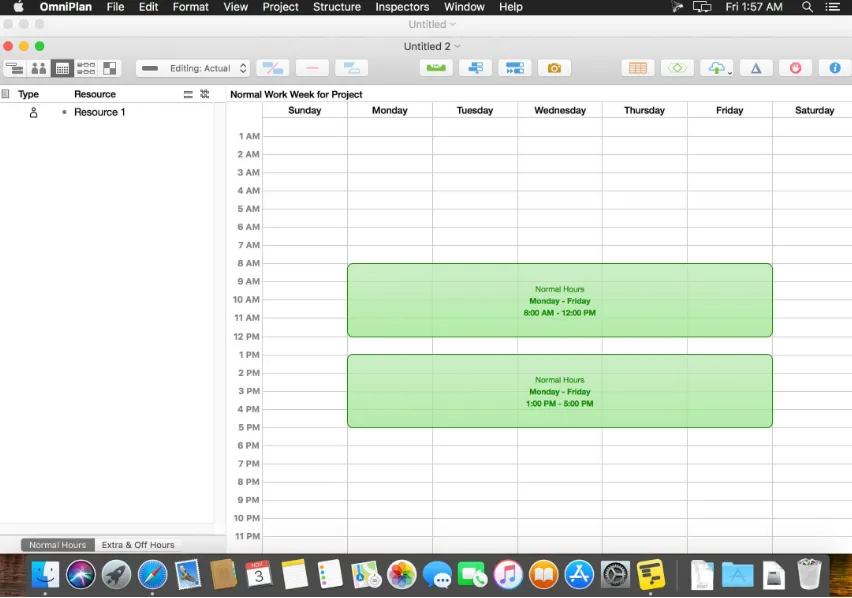Click the camera Set Baseline button
The image size is (852, 598).
click(554, 68)
